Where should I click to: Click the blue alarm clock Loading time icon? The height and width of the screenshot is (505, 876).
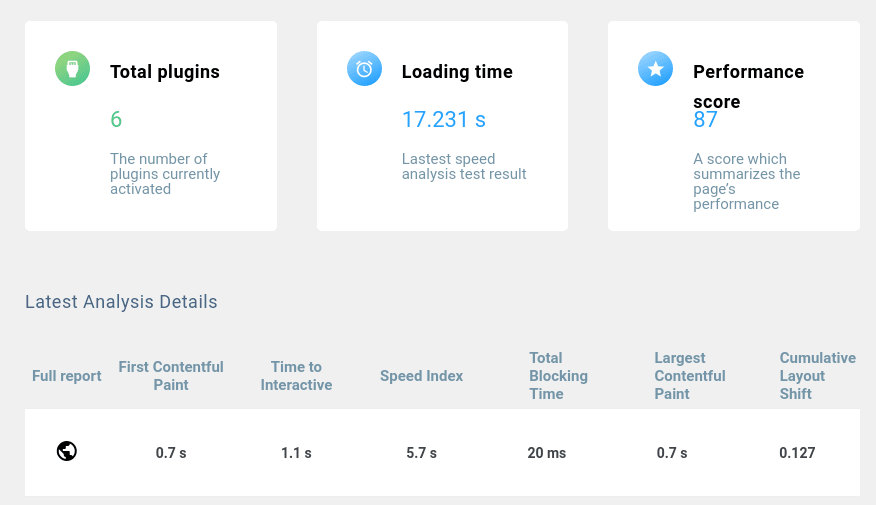coord(364,69)
